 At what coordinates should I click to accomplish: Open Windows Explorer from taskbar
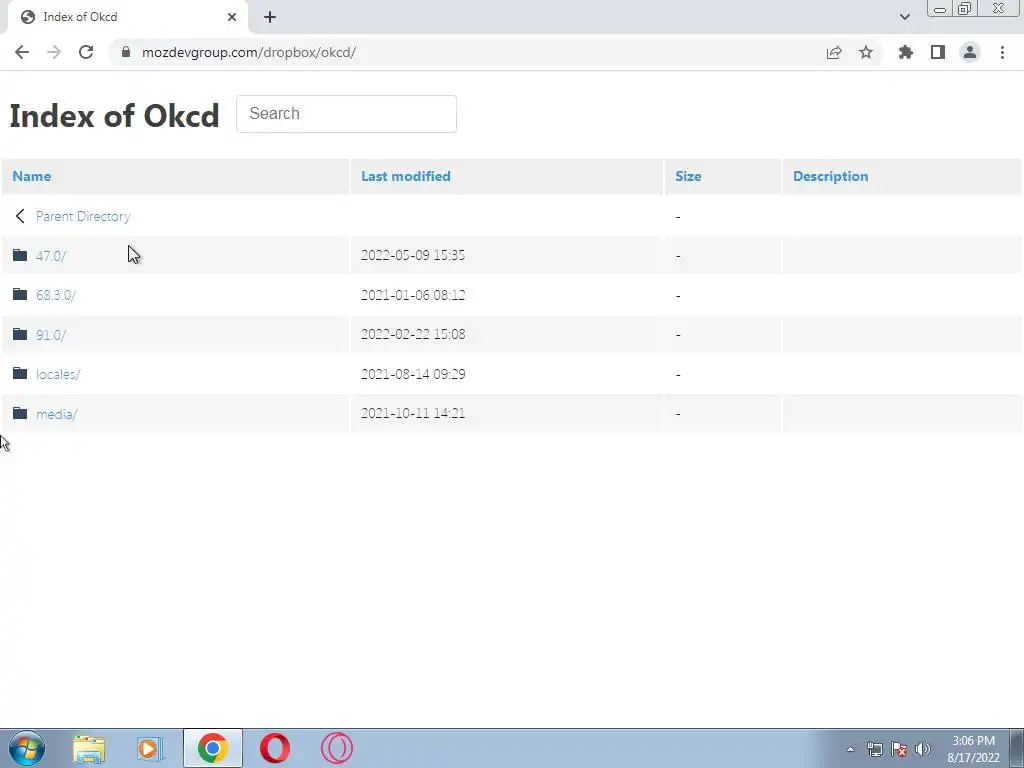click(x=89, y=749)
